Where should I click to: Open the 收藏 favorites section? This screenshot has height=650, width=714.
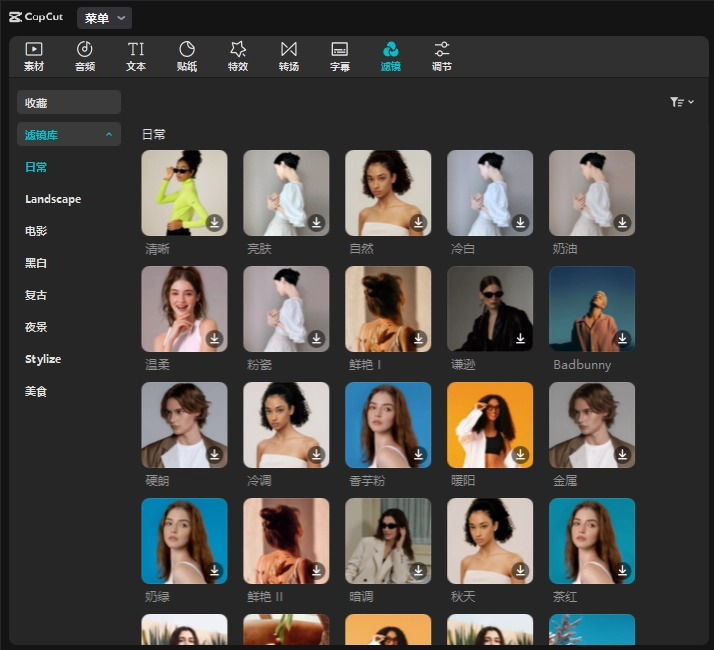pos(69,102)
